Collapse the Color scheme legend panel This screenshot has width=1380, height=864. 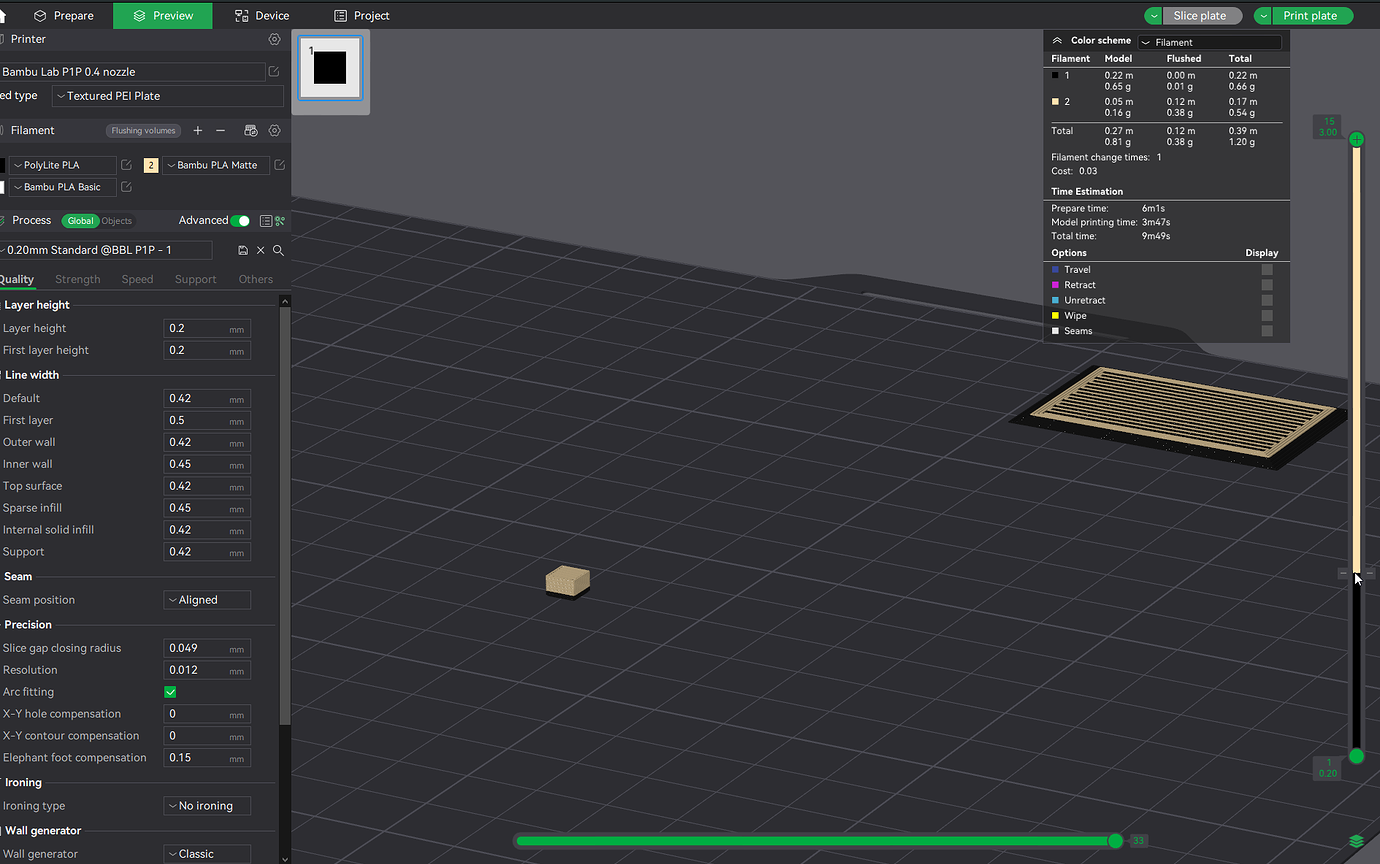pos(1057,41)
